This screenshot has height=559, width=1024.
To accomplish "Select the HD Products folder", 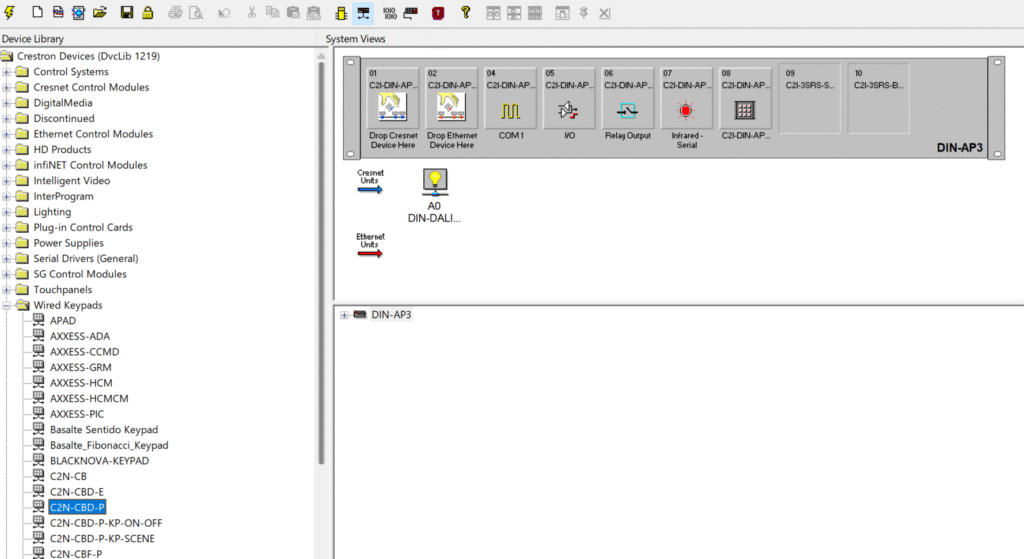I will (x=62, y=150).
